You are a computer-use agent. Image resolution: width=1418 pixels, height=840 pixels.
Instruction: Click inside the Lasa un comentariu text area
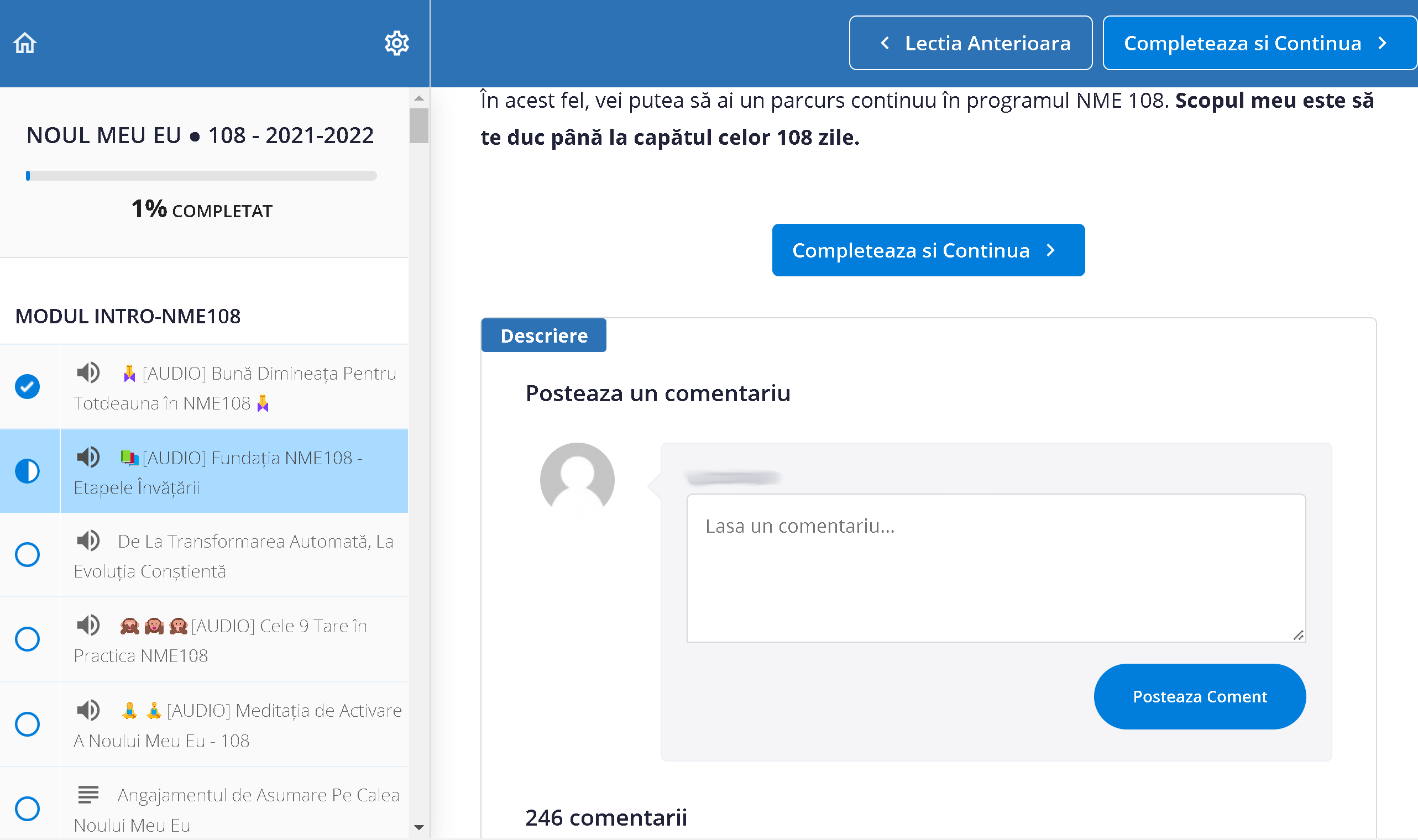(x=996, y=568)
